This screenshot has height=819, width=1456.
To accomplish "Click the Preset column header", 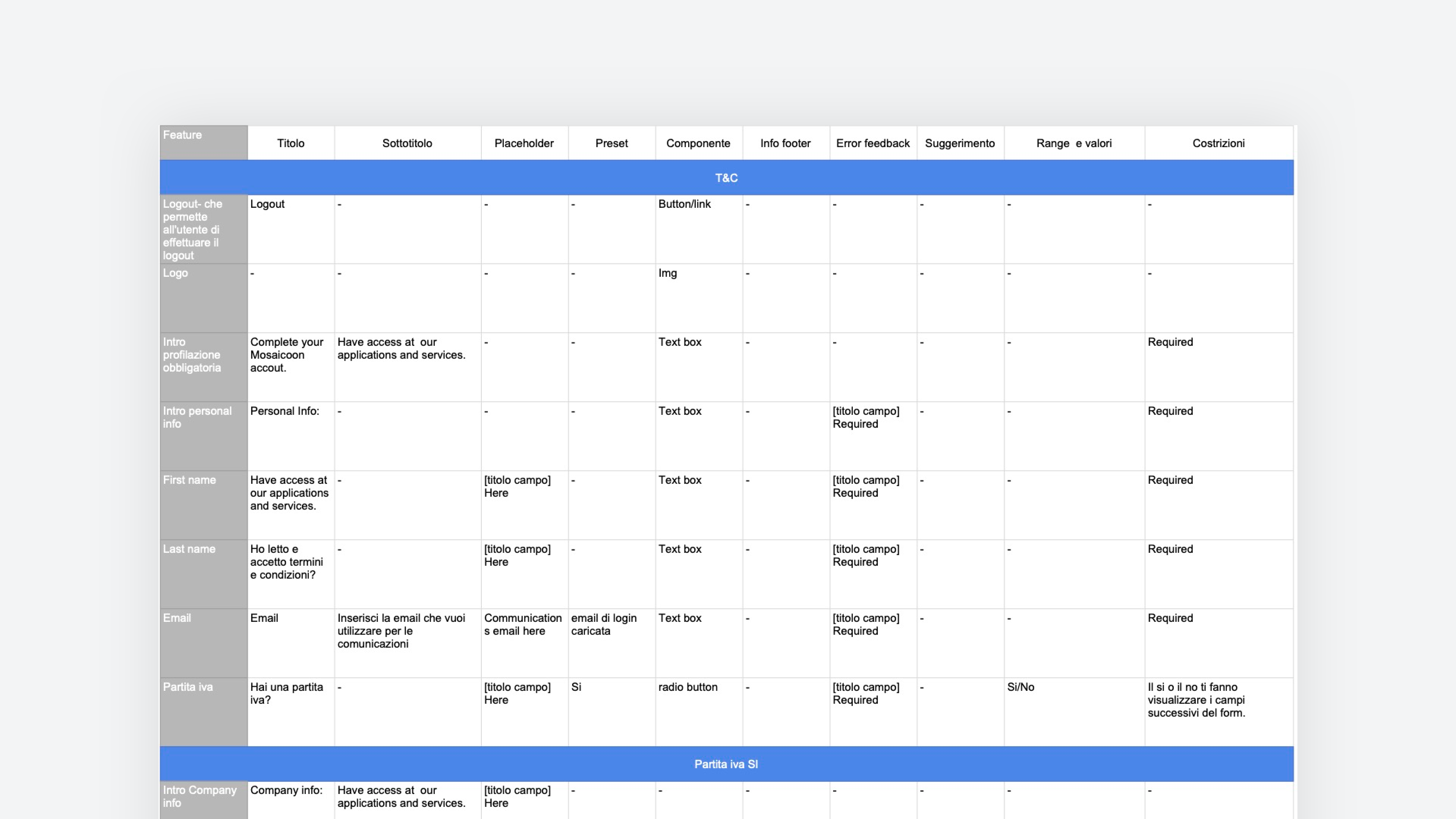I will click(612, 143).
